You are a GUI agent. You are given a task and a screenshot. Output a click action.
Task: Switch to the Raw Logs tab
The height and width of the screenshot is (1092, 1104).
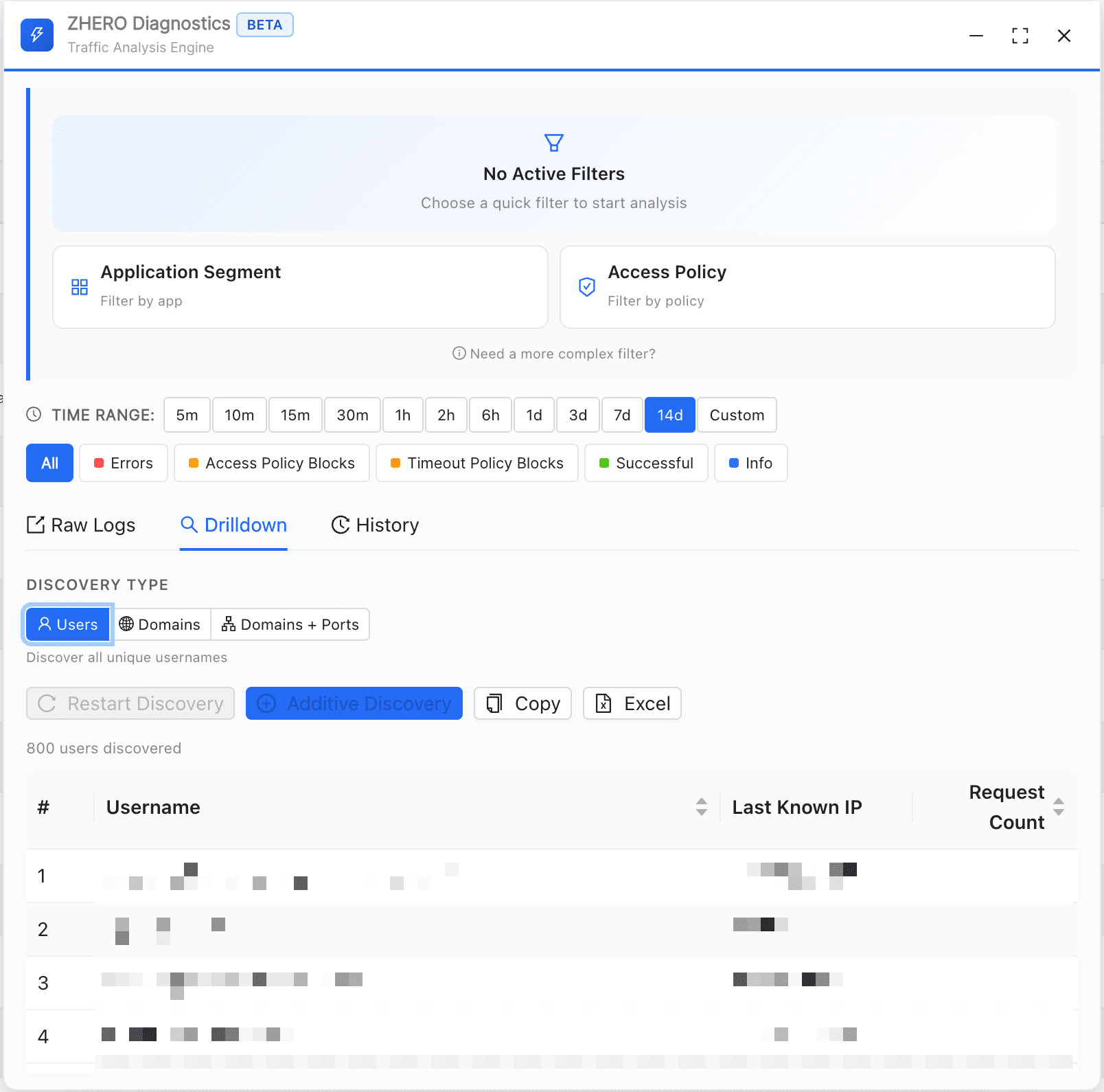pyautogui.click(x=81, y=525)
